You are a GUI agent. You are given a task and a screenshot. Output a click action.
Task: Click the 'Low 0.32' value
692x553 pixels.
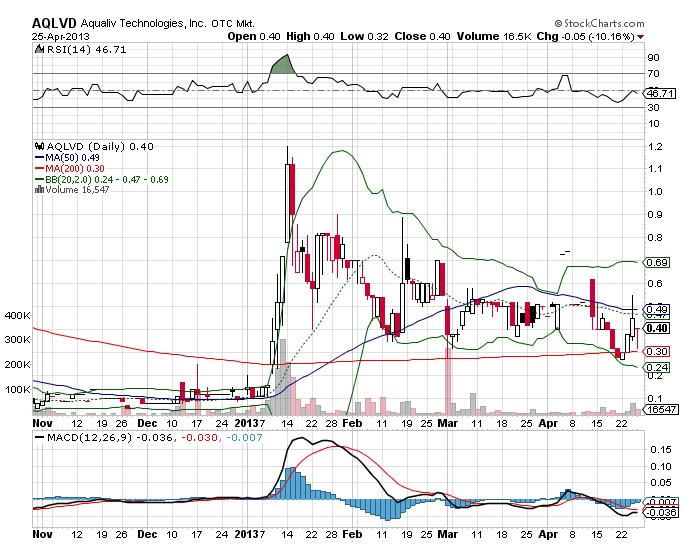pos(364,36)
